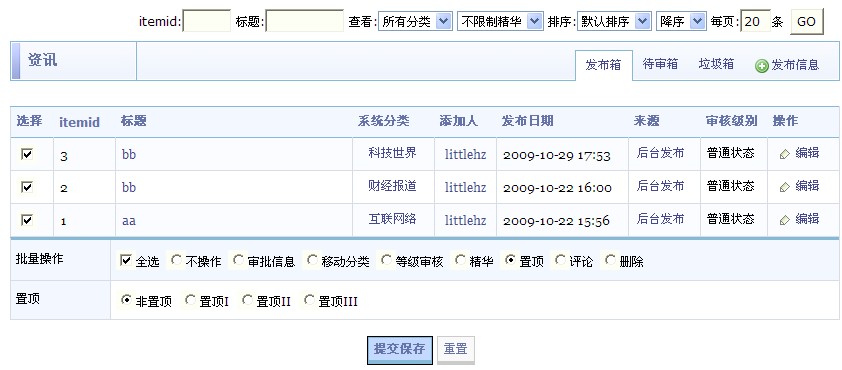
Task: Open the 不限制精华 dropdown
Action: pyautogui.click(x=500, y=21)
